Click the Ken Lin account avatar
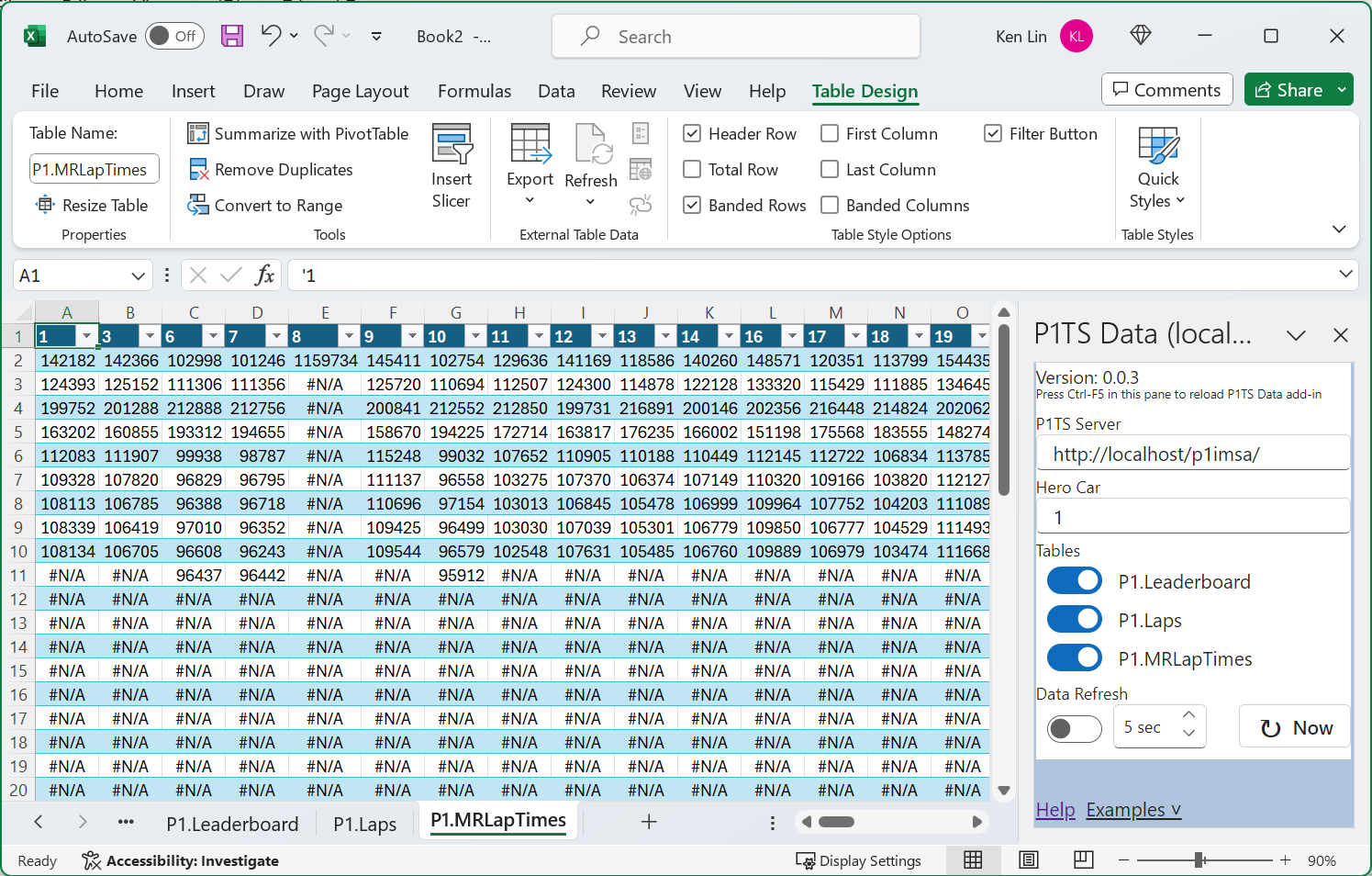The width and height of the screenshot is (1372, 876). coord(1076,36)
